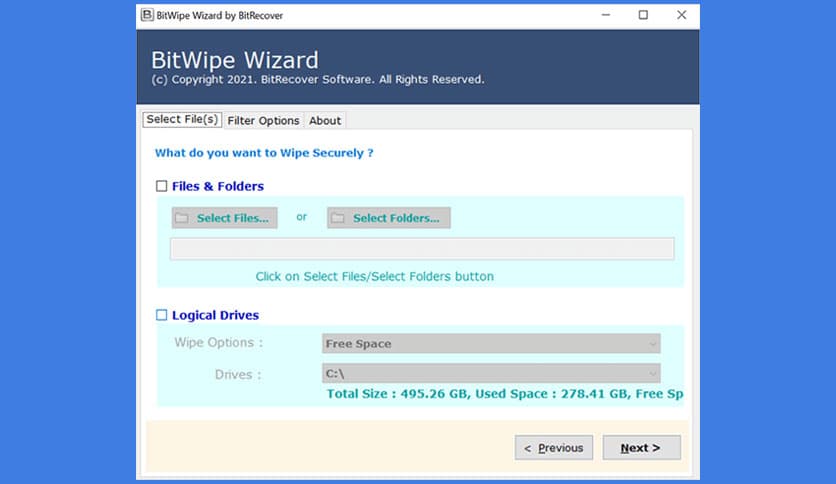The image size is (836, 484).
Task: Click the BitWipe app icon in title bar
Action: click(x=147, y=15)
